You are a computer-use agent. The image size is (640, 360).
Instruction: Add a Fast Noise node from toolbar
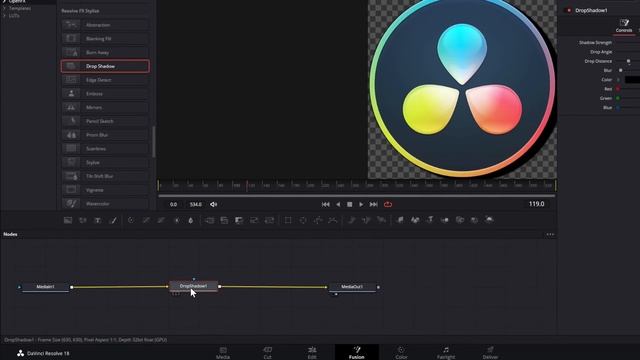pyautogui.click(x=83, y=220)
